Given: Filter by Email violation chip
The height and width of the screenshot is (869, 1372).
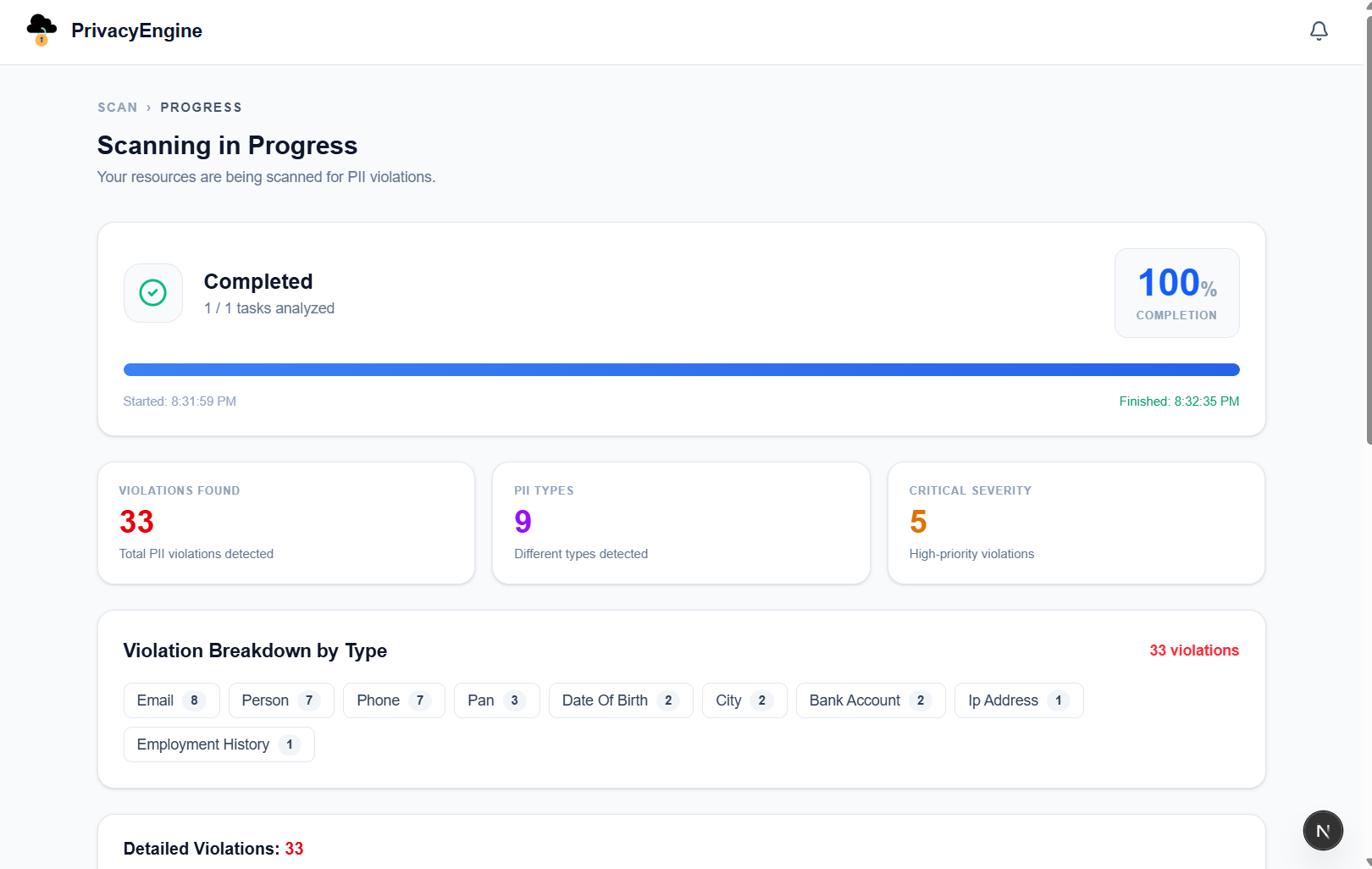Looking at the screenshot, I should [x=171, y=700].
